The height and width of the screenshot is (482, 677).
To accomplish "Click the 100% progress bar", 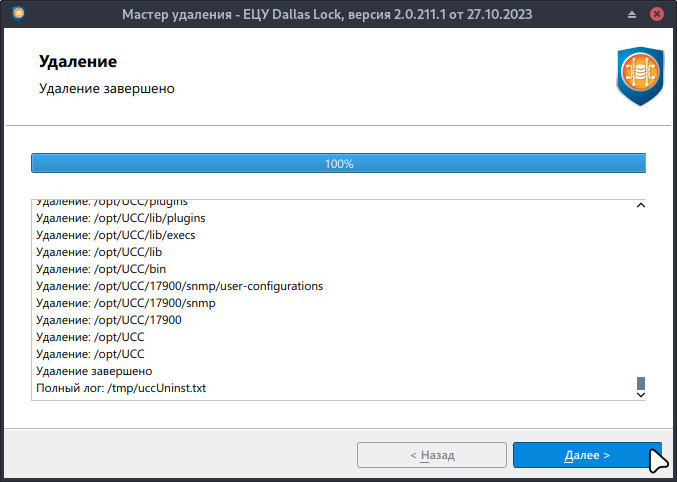I will pyautogui.click(x=338, y=163).
